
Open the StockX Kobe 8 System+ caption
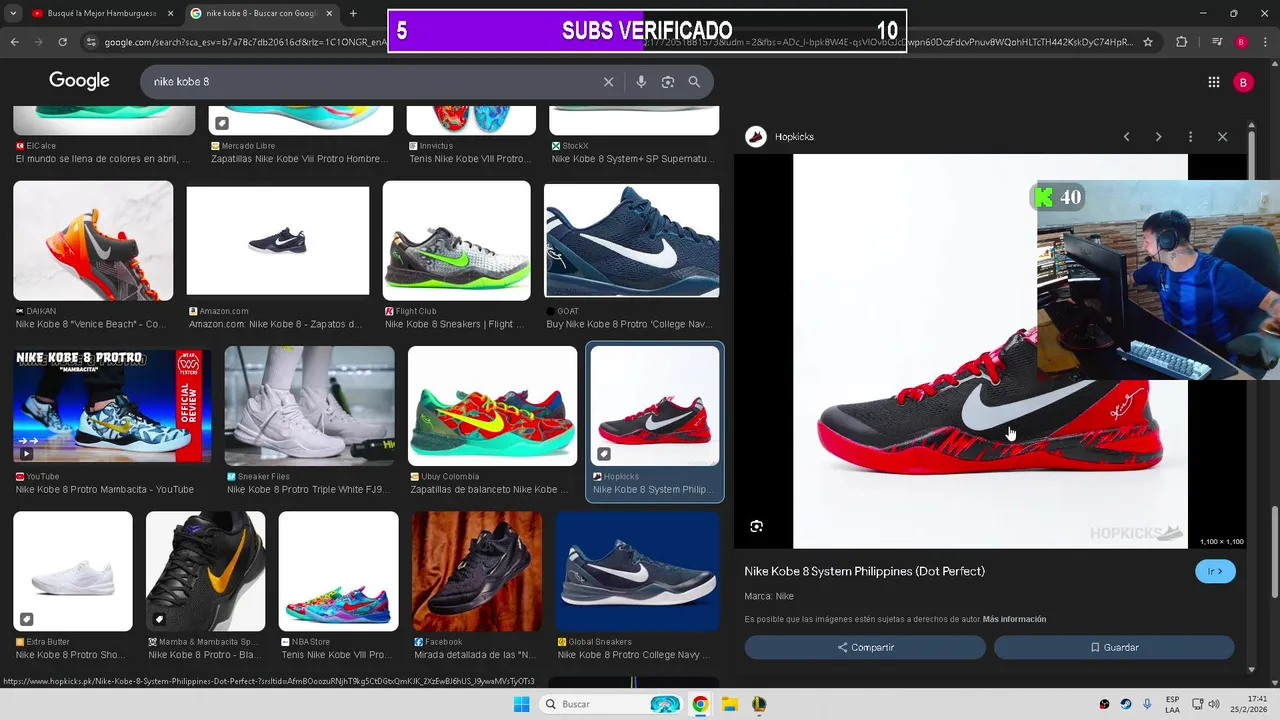633,158
